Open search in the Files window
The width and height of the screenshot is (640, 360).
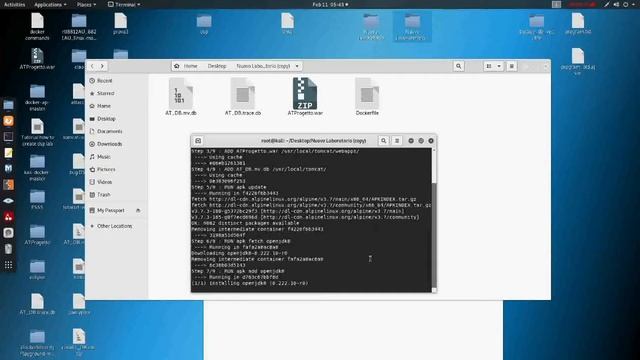pos(458,66)
